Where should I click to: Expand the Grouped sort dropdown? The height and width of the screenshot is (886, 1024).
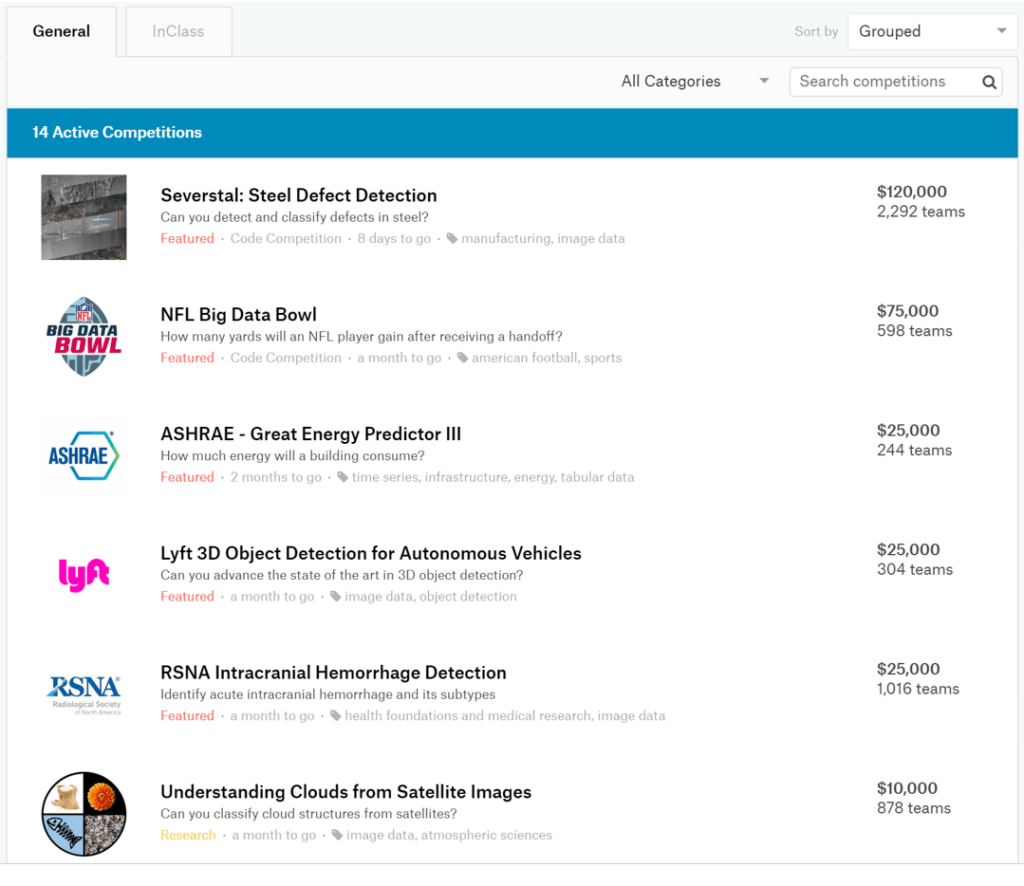click(x=932, y=32)
